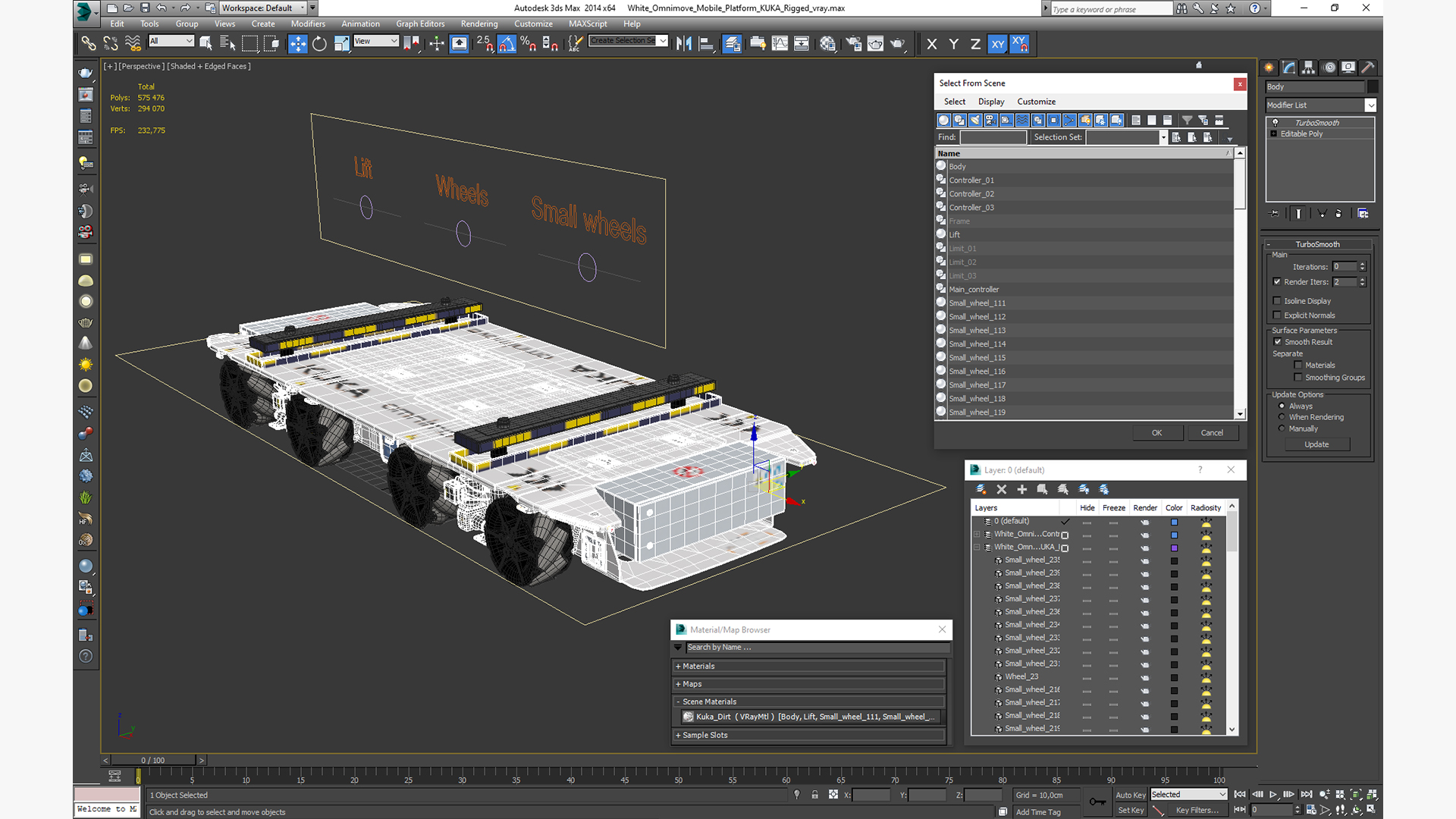1456x819 pixels.
Task: Click the Unlink Selection tool
Action: 111,44
